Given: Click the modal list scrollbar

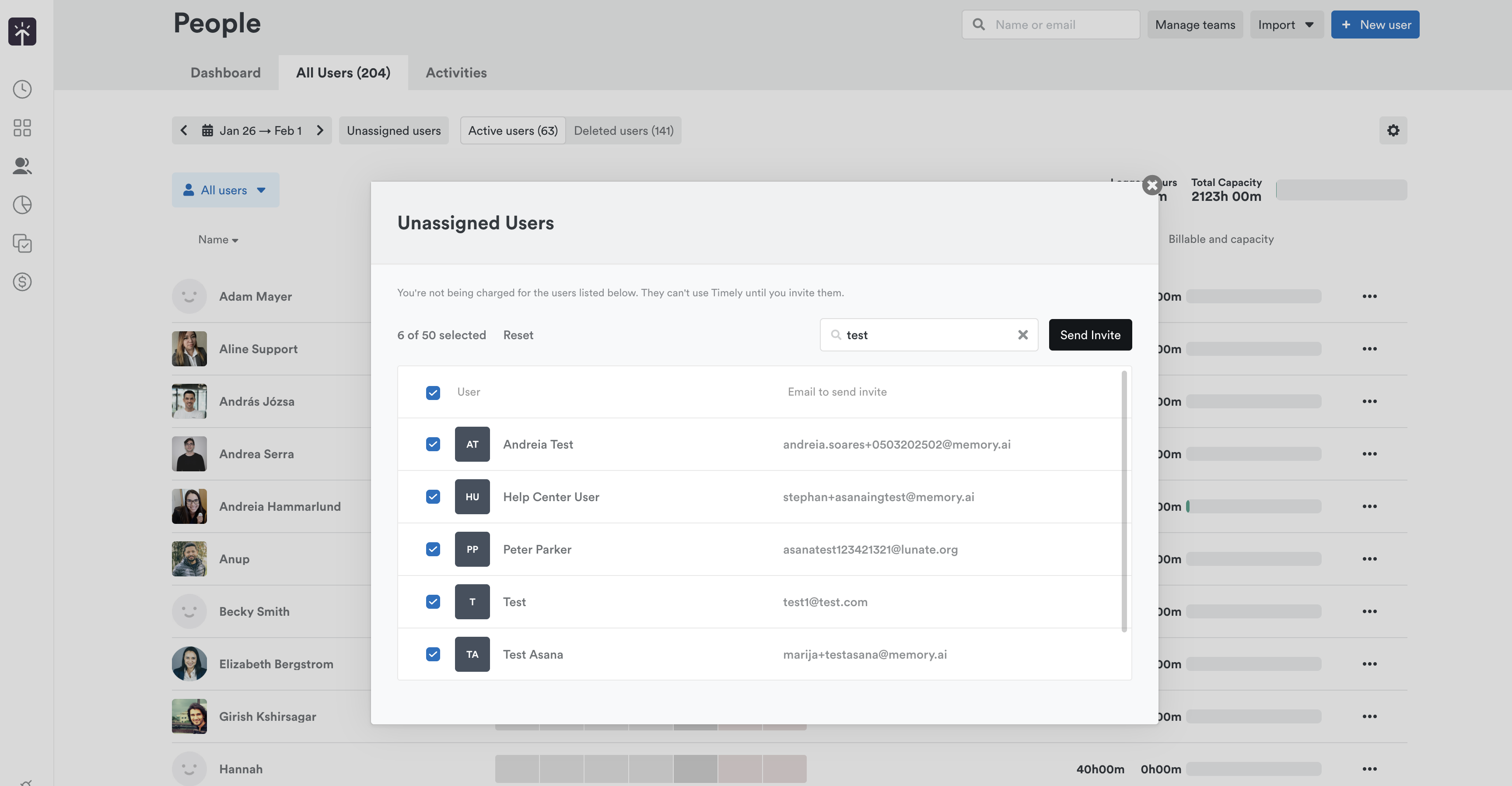Looking at the screenshot, I should click(x=1124, y=502).
